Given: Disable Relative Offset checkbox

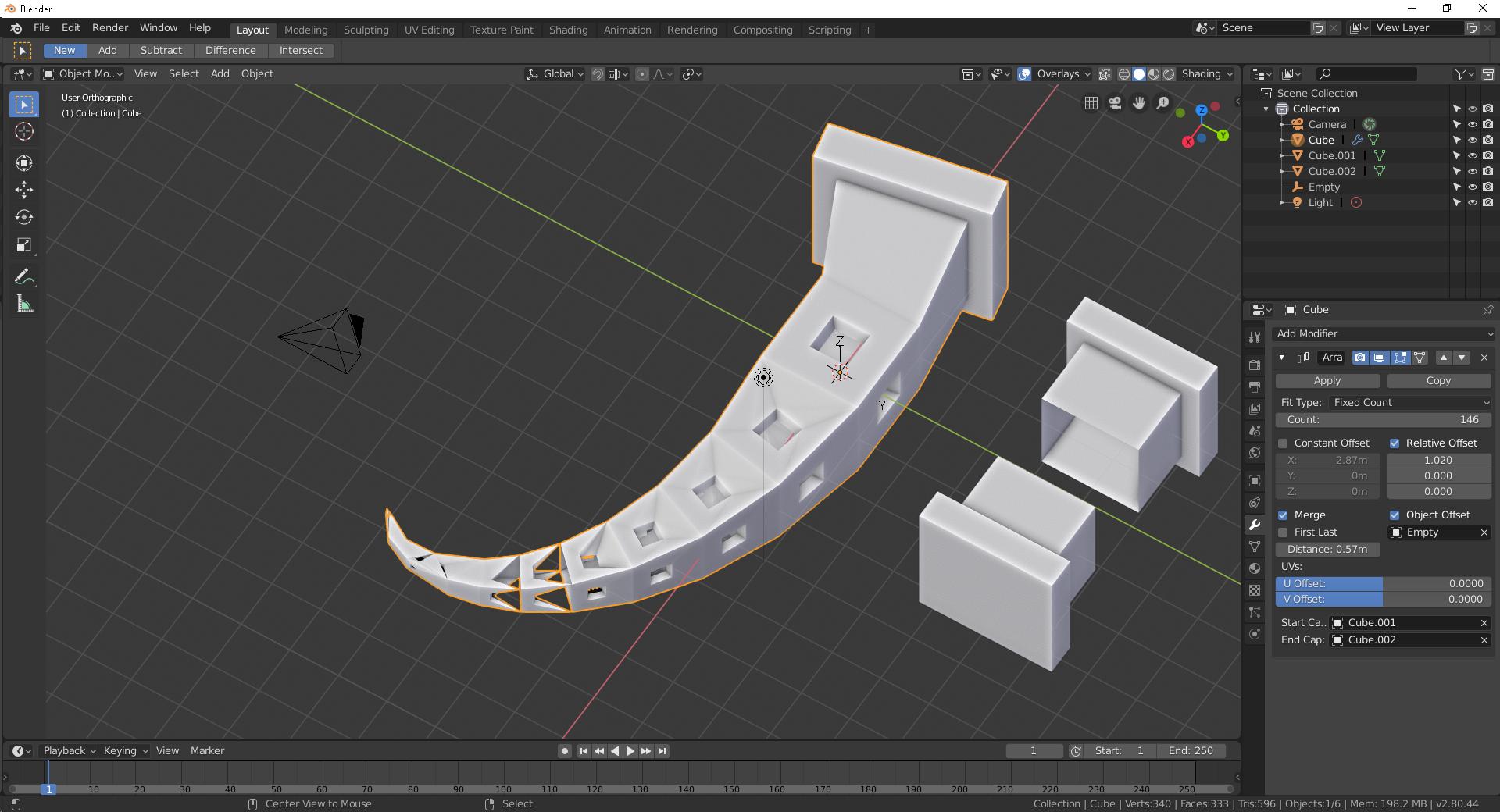Looking at the screenshot, I should coord(1395,443).
